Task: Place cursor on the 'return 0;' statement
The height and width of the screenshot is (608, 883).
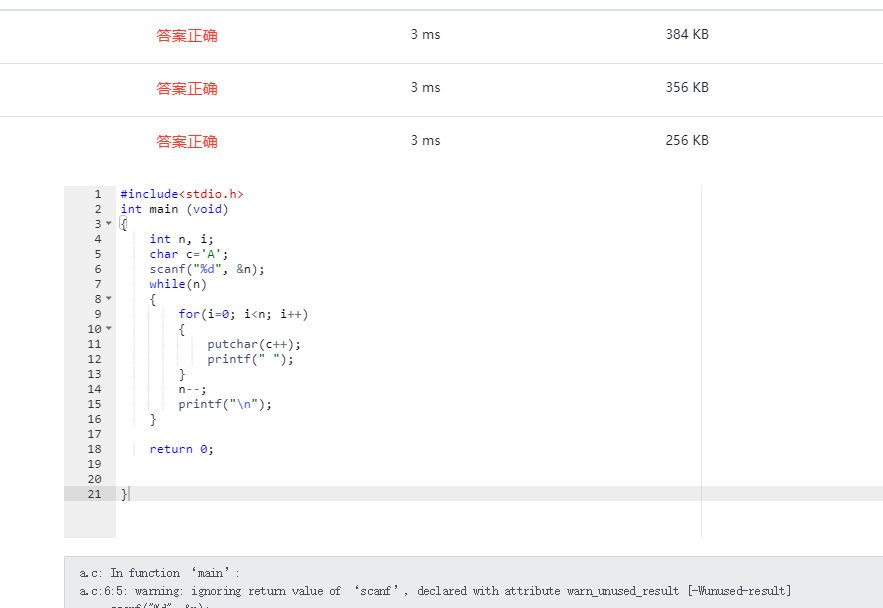Action: pyautogui.click(x=181, y=449)
